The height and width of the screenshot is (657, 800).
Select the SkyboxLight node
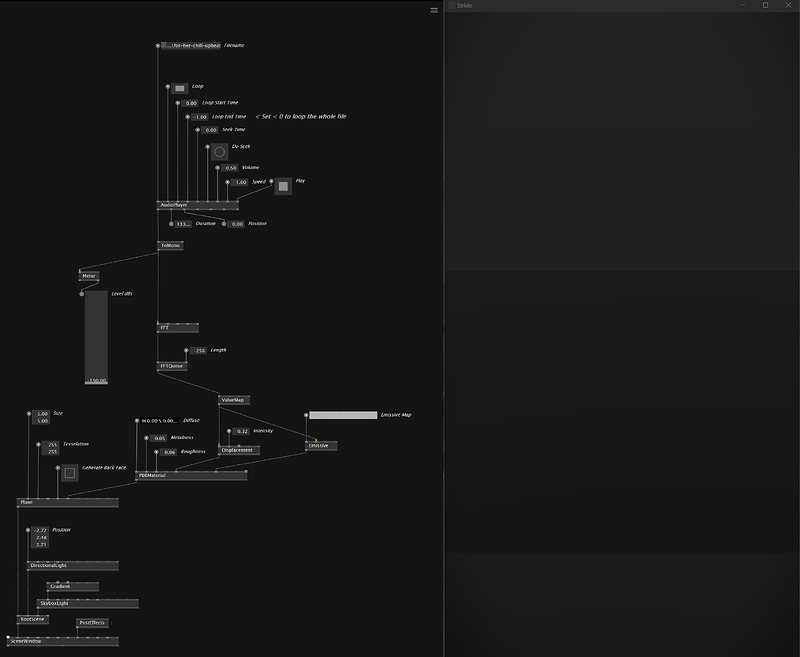[x=87, y=603]
